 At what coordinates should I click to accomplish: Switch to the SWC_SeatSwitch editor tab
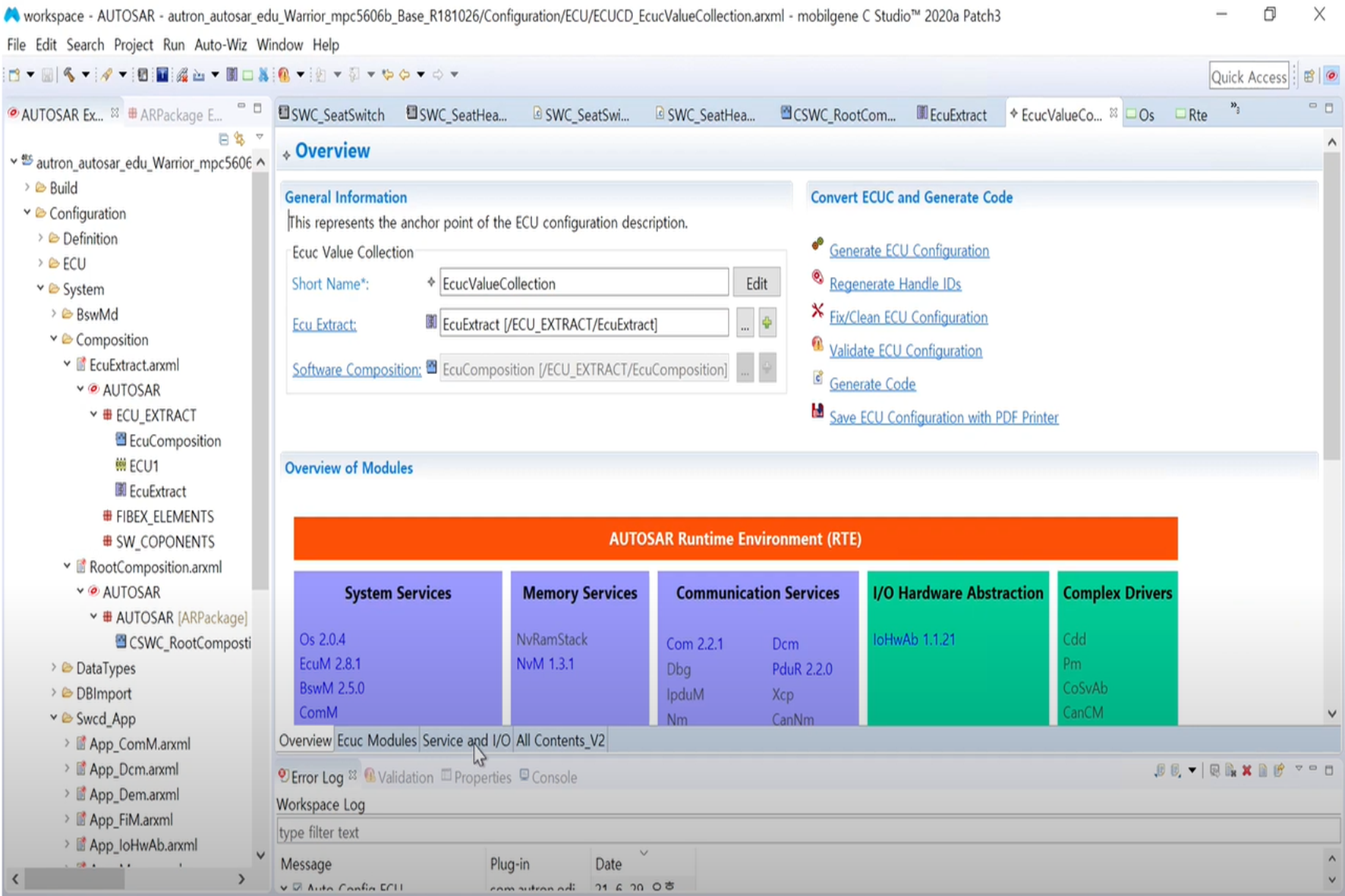tap(332, 115)
